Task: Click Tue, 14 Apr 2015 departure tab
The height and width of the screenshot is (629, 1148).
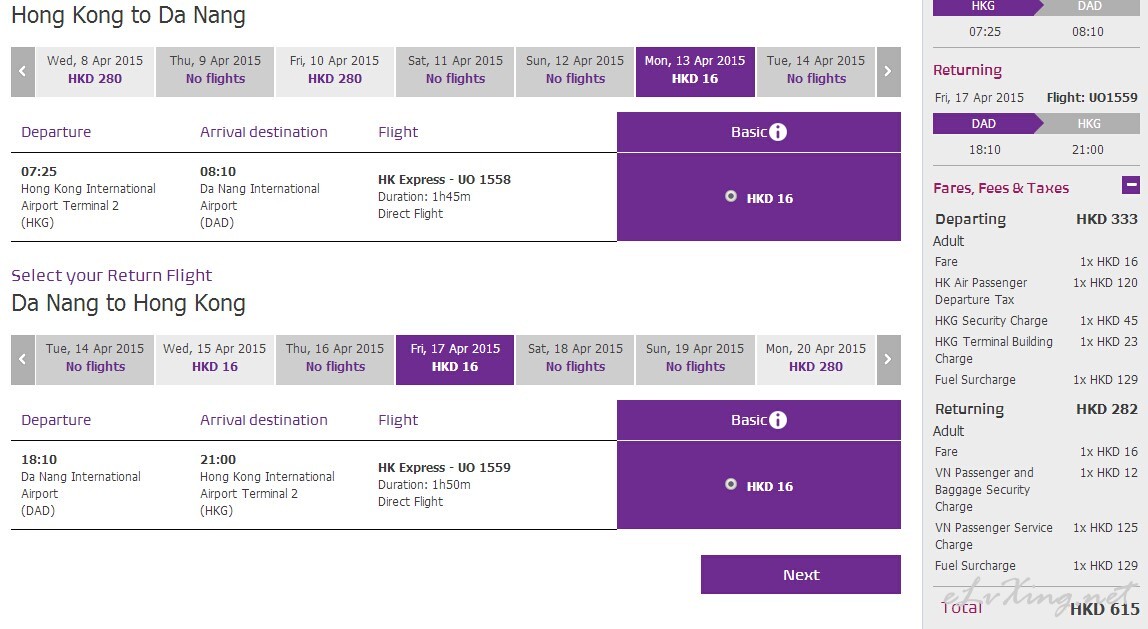Action: [816, 72]
